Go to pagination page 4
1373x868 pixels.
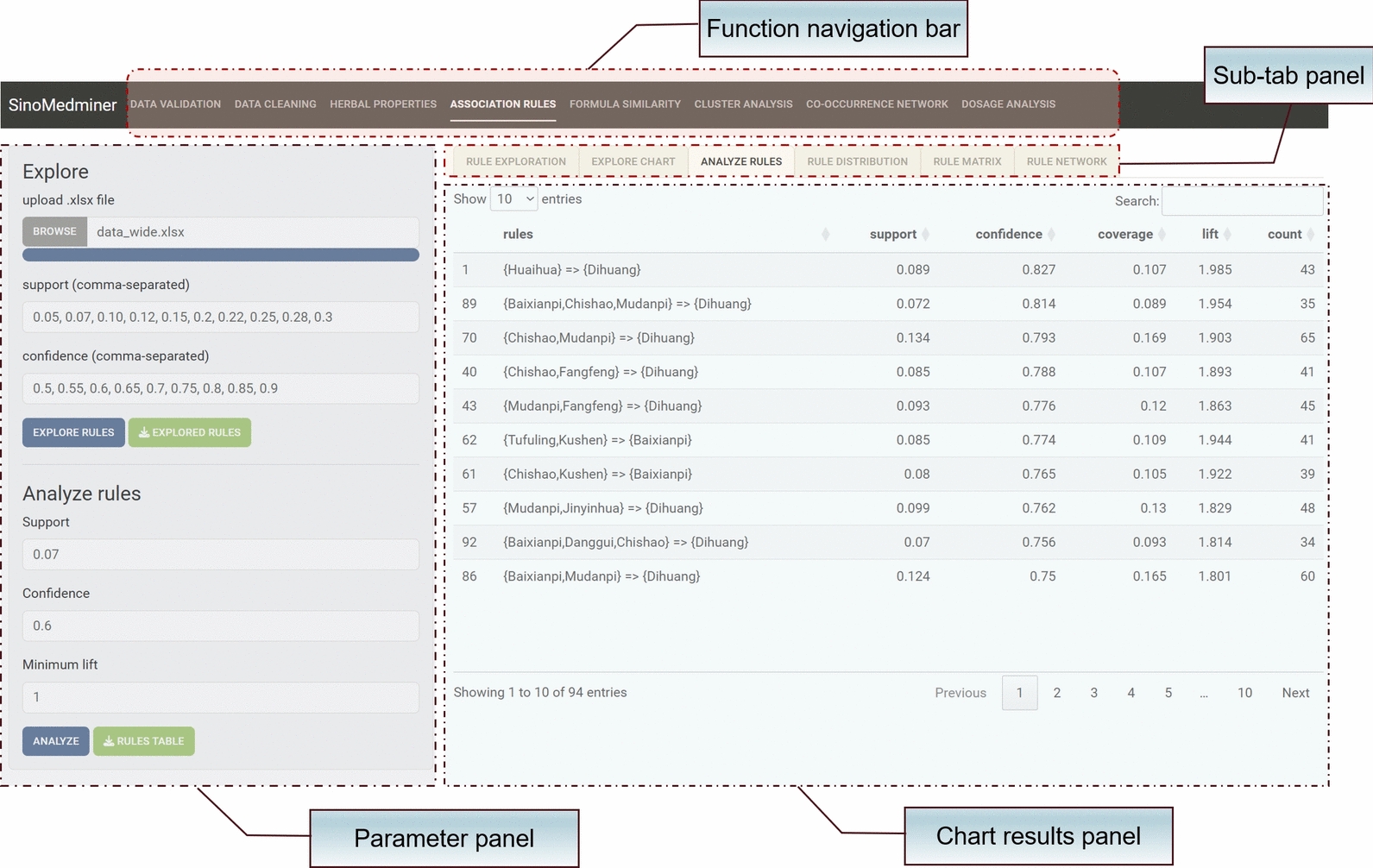(x=1131, y=693)
